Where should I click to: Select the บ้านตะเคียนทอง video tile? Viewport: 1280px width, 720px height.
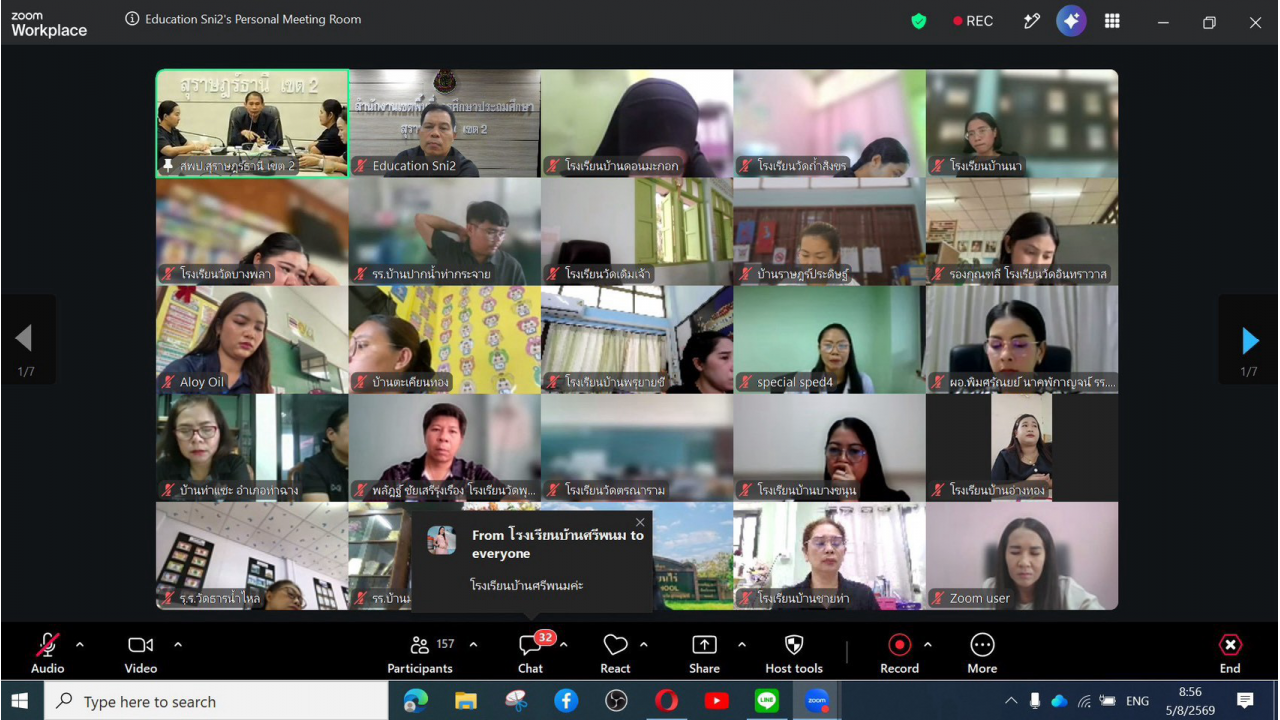point(445,340)
